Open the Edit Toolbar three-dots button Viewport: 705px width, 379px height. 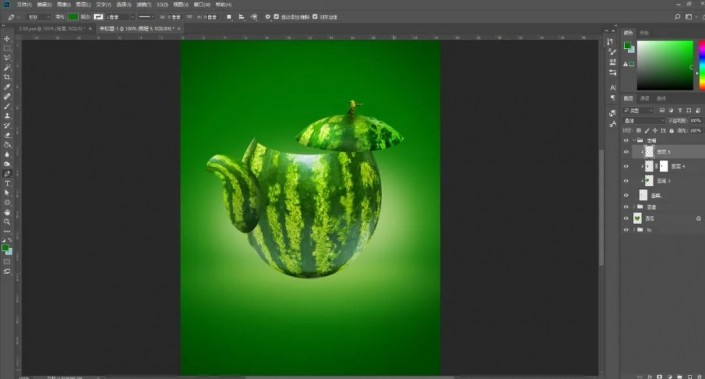pos(7,232)
